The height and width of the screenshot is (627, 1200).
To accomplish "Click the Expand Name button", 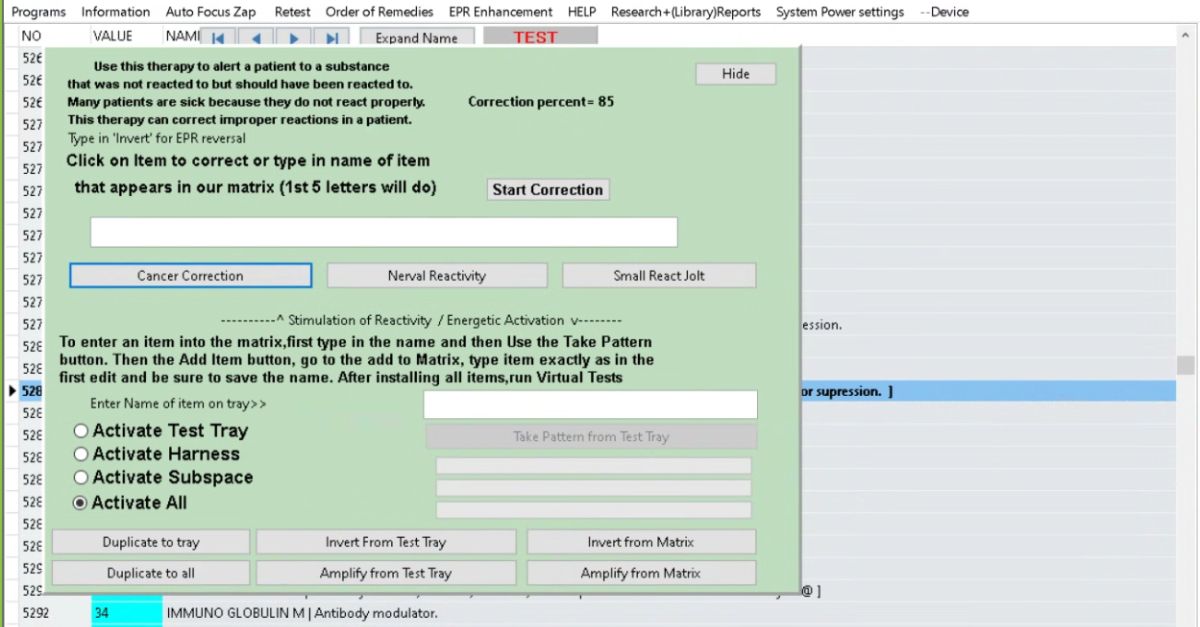I will click(x=416, y=38).
